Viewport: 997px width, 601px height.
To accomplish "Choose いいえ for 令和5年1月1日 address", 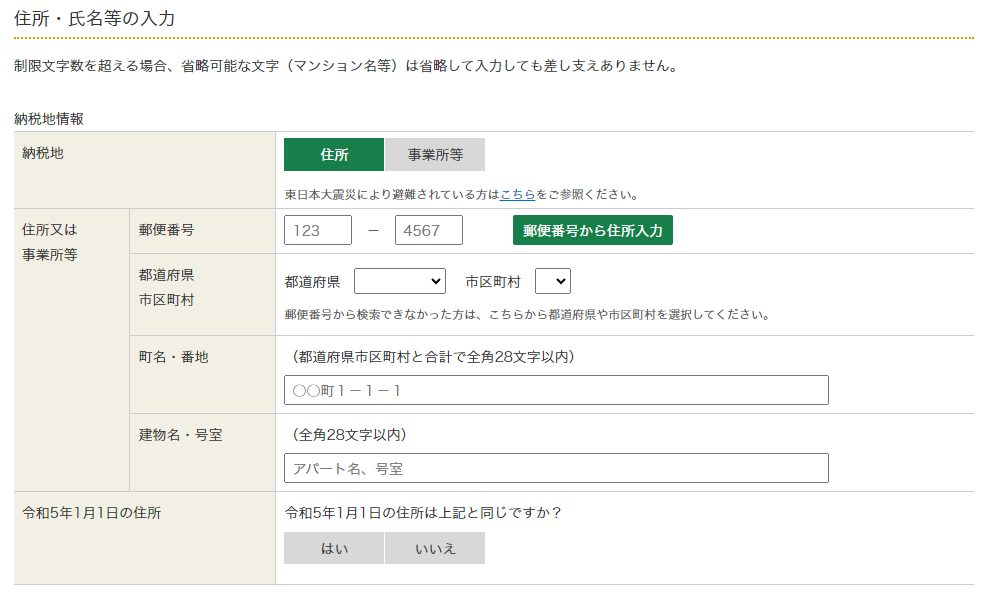I will click(x=435, y=548).
